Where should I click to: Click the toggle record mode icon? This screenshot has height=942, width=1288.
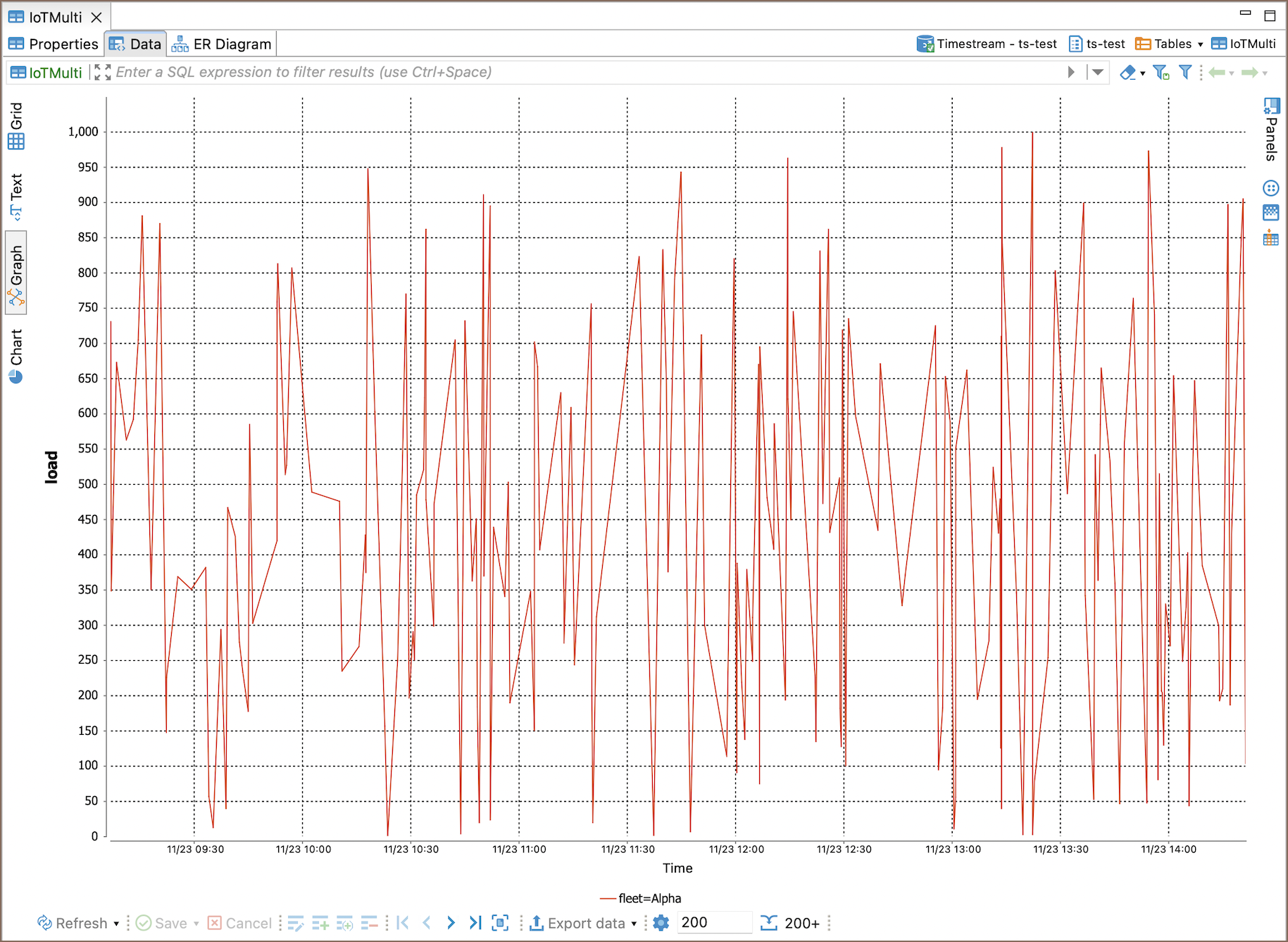pos(500,923)
